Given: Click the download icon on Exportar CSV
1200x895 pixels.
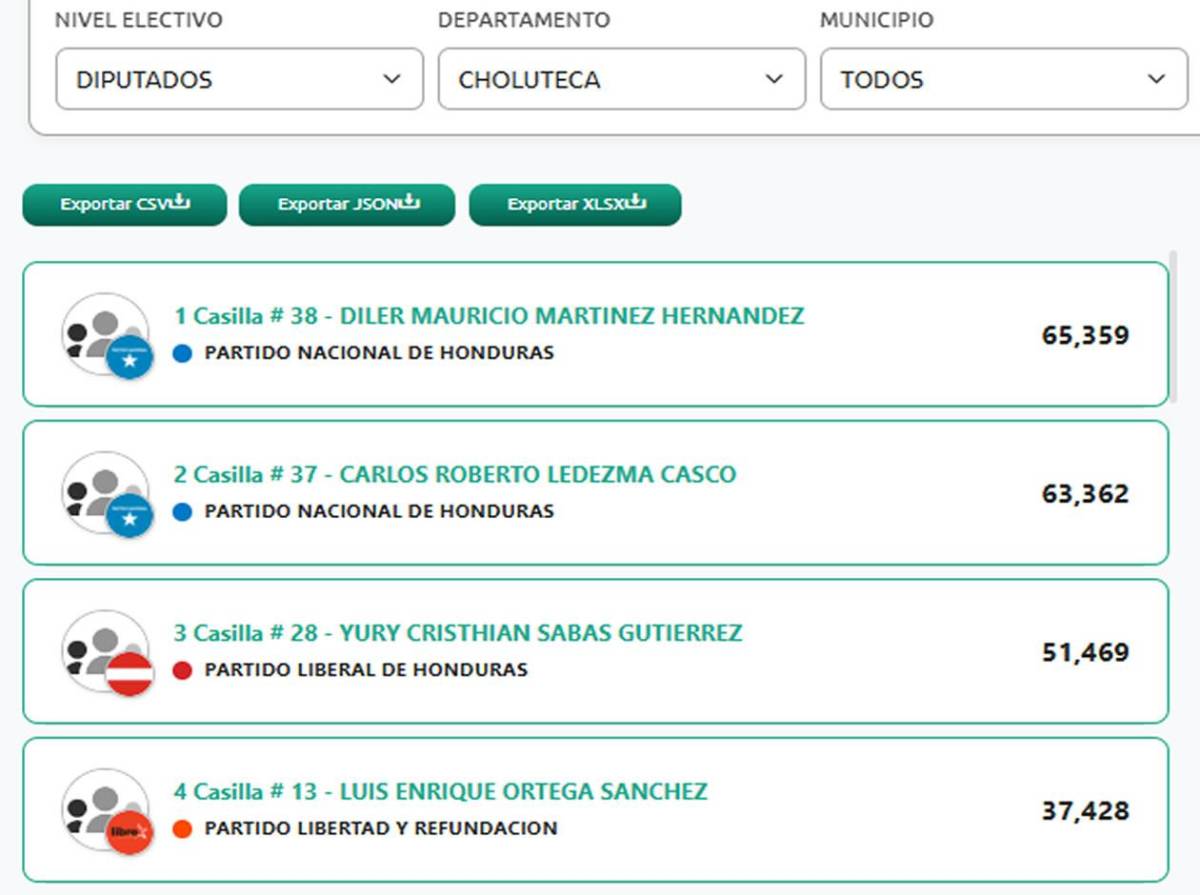Looking at the screenshot, I should tap(180, 203).
